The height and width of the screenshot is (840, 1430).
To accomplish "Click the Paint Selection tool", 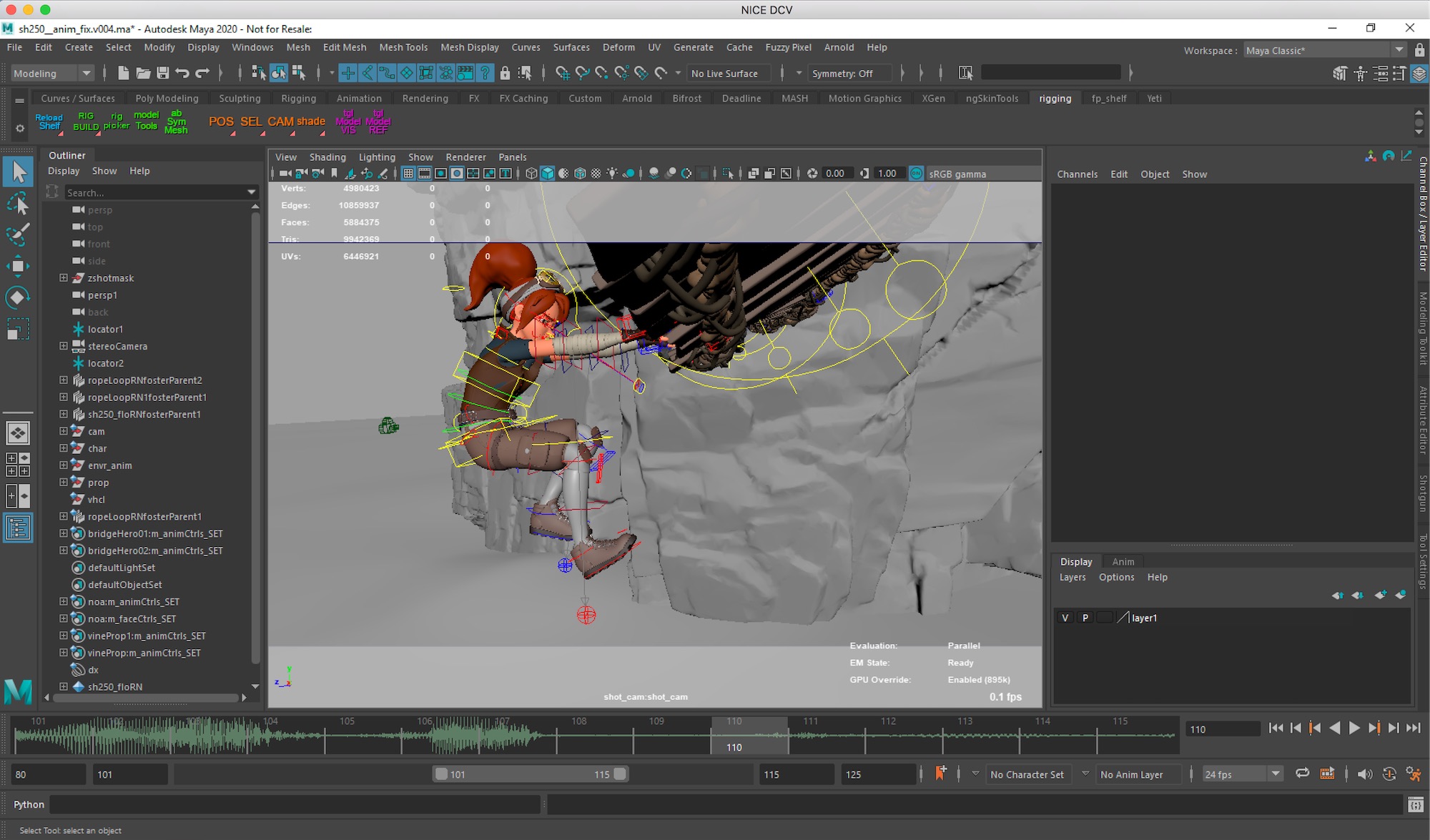I will 18,234.
